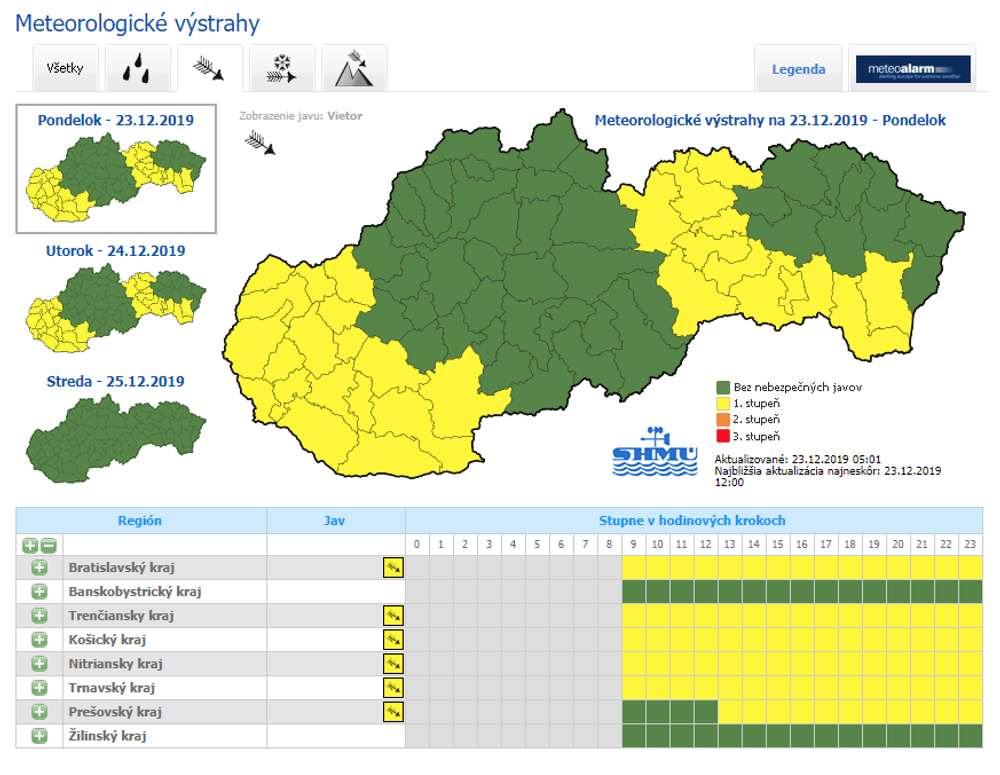Expand the Žilinský kraj row
Image resolution: width=1000 pixels, height=775 pixels.
[x=39, y=736]
